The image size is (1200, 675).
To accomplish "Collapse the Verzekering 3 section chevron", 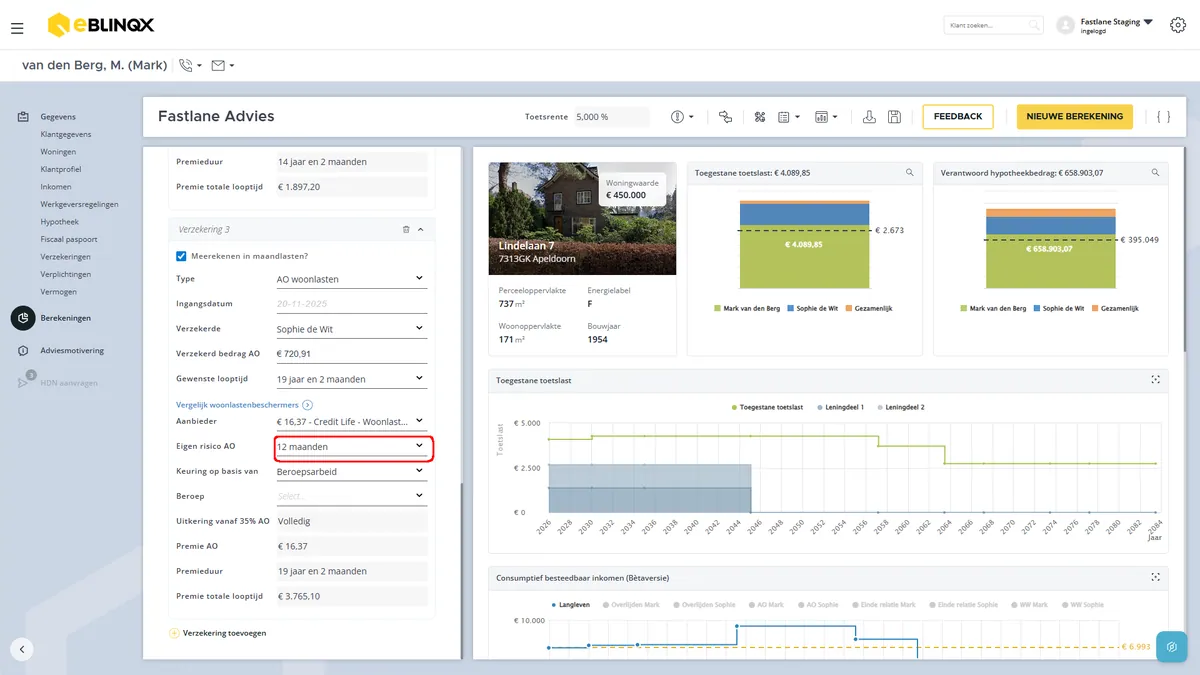I will click(421, 230).
